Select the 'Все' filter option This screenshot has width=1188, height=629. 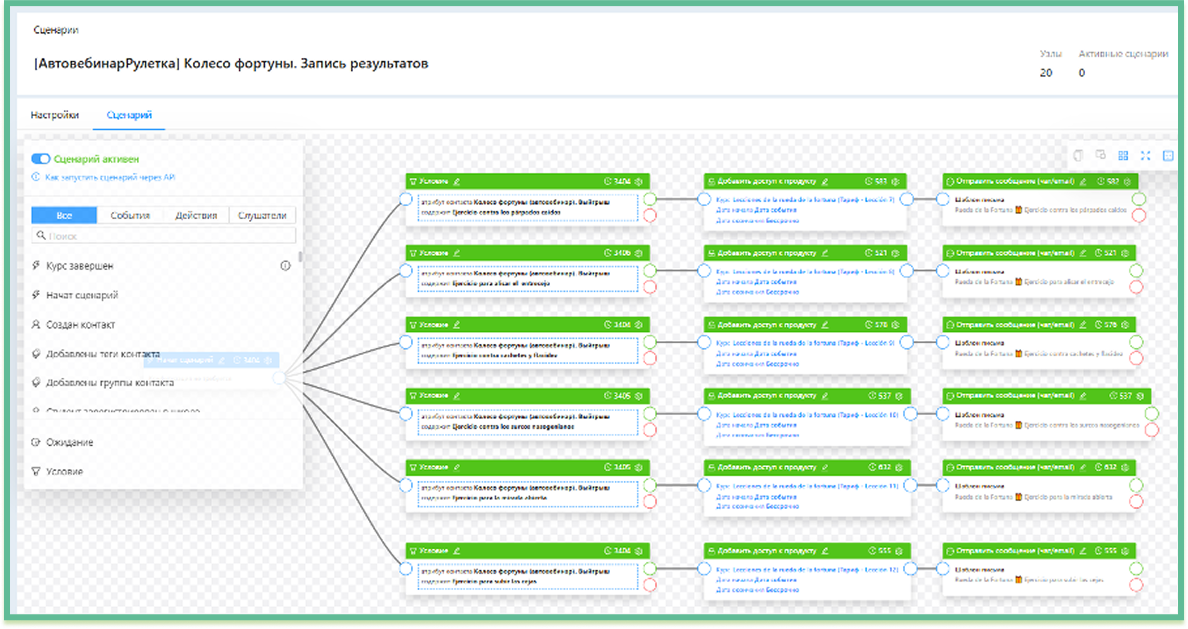pyautogui.click(x=64, y=215)
